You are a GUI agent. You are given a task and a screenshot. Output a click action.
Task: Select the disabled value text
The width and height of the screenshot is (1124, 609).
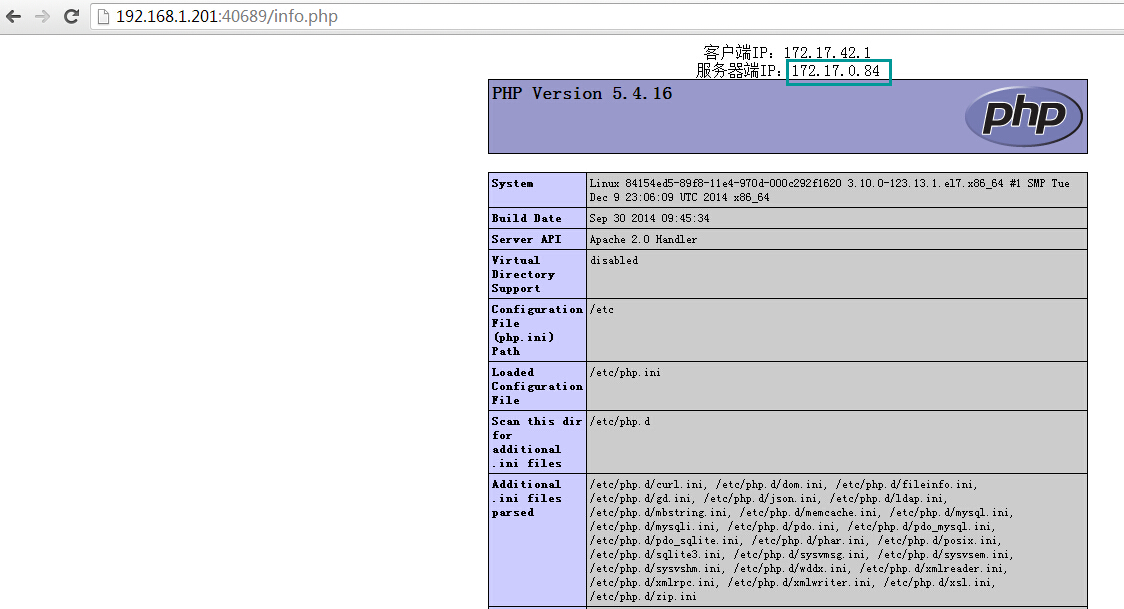coord(613,260)
